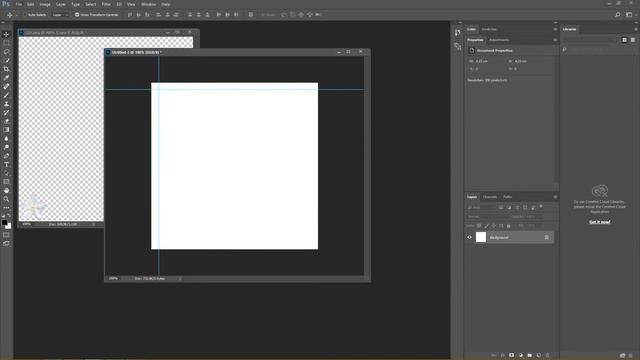This screenshot has width=640, height=360.
Task: Hide the Background layer eye icon
Action: click(469, 238)
